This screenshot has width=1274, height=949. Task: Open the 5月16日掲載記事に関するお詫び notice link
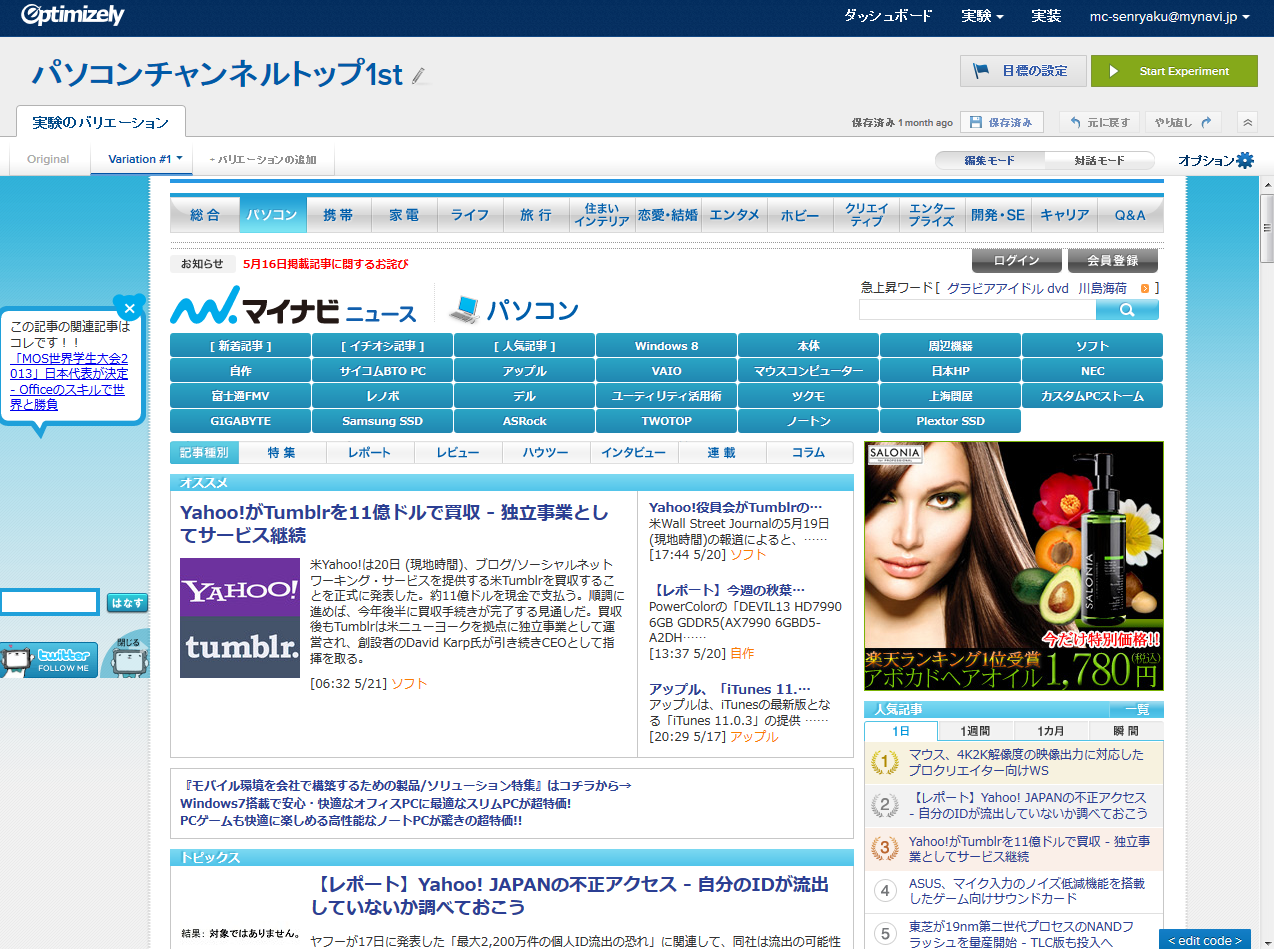[x=325, y=264]
